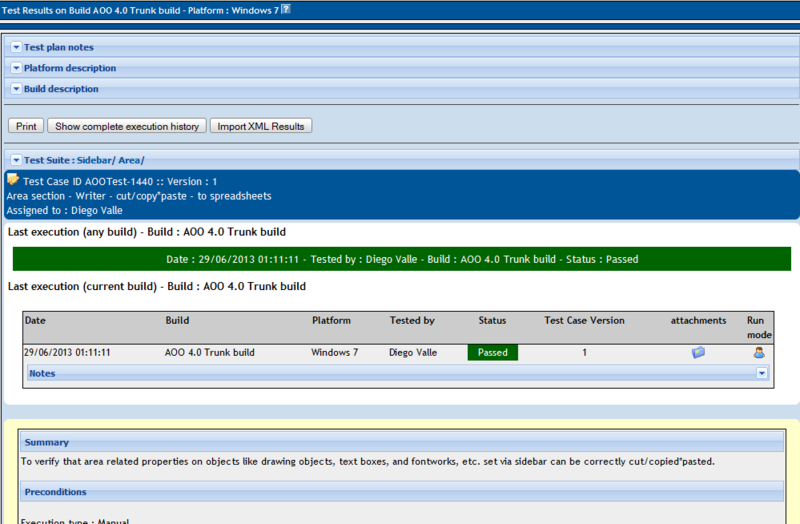This screenshot has width=800, height=524.
Task: Click the summary text about area related properties
Action: click(x=368, y=461)
